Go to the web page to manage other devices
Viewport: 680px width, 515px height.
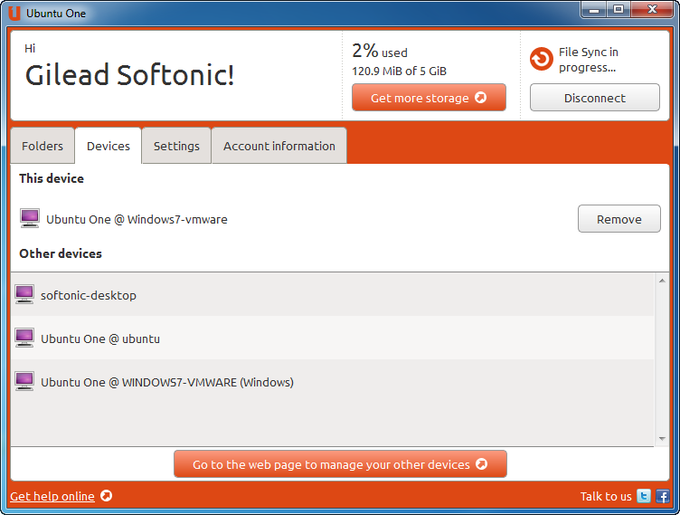coord(340,464)
